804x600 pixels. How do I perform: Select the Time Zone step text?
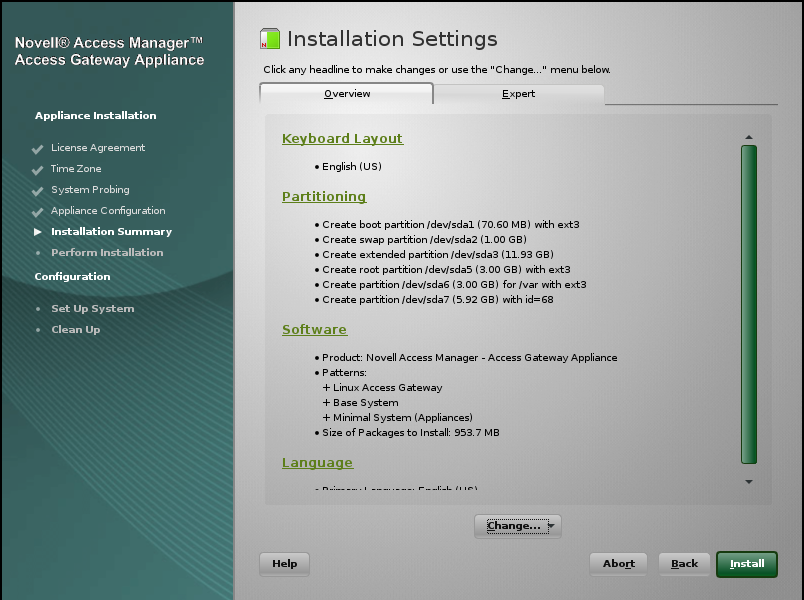pyautogui.click(x=76, y=169)
